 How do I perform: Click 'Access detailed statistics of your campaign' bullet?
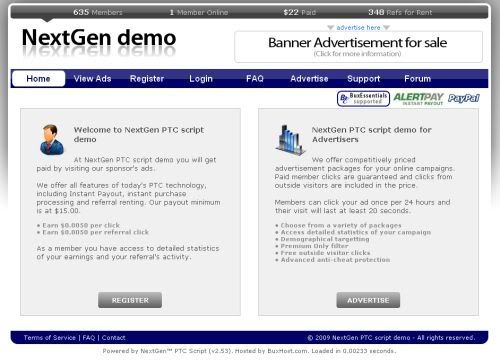(x=353, y=232)
